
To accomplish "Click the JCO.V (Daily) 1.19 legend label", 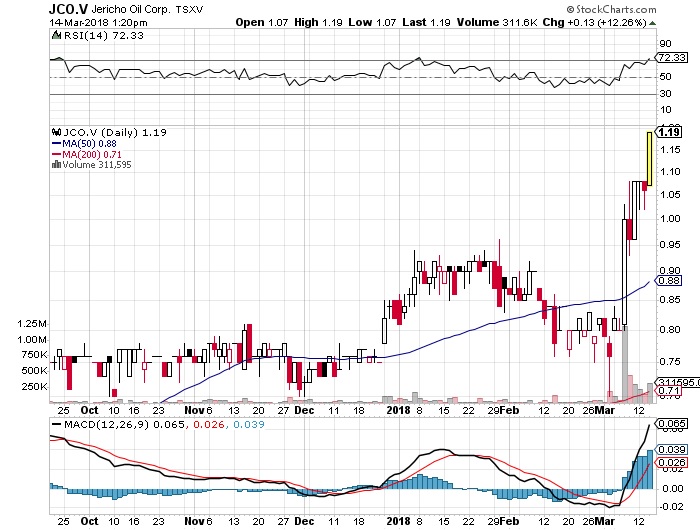I will tap(115, 133).
